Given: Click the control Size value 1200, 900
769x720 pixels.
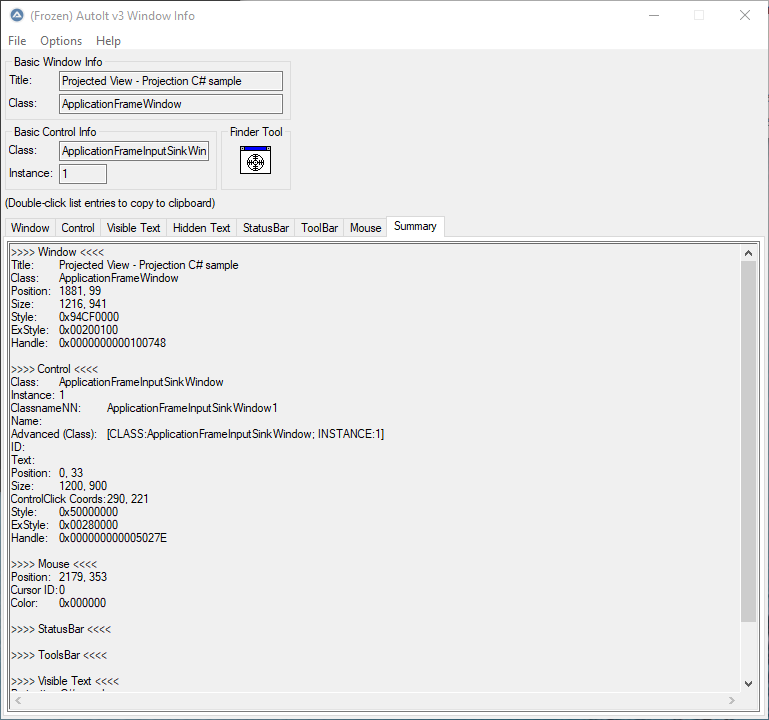Looking at the screenshot, I should point(83,486).
